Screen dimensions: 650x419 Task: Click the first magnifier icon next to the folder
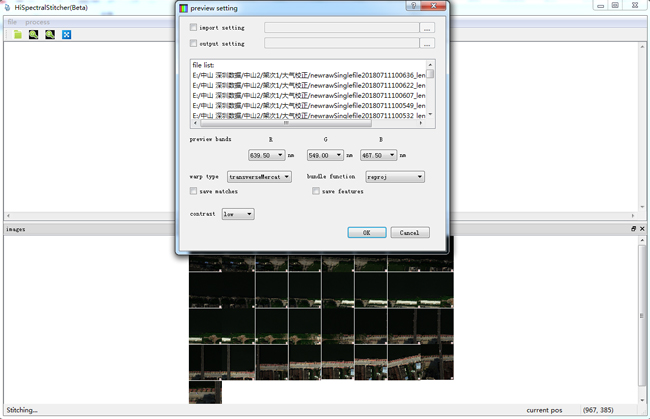(x=34, y=35)
